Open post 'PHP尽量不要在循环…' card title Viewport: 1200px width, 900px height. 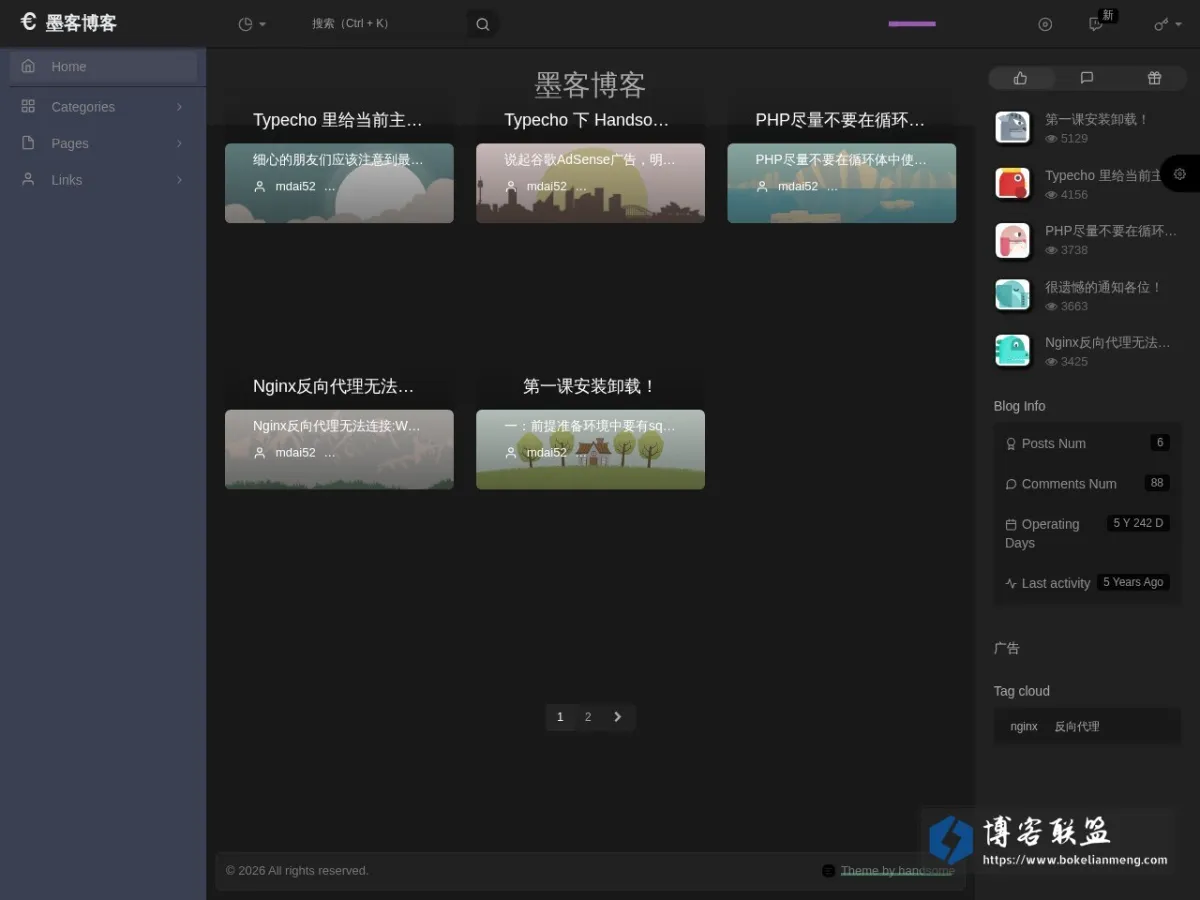click(x=841, y=120)
